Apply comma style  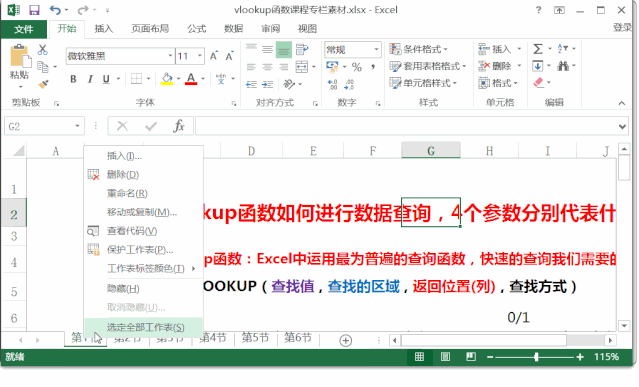tap(373, 67)
